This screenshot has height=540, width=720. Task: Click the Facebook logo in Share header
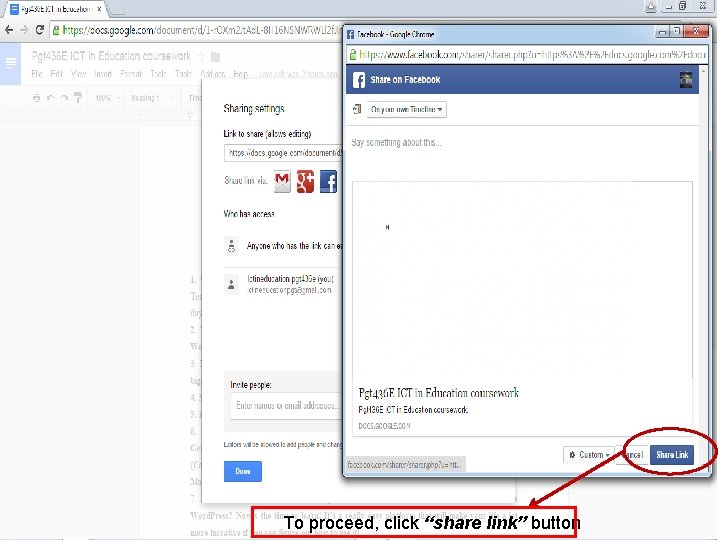pyautogui.click(x=359, y=80)
